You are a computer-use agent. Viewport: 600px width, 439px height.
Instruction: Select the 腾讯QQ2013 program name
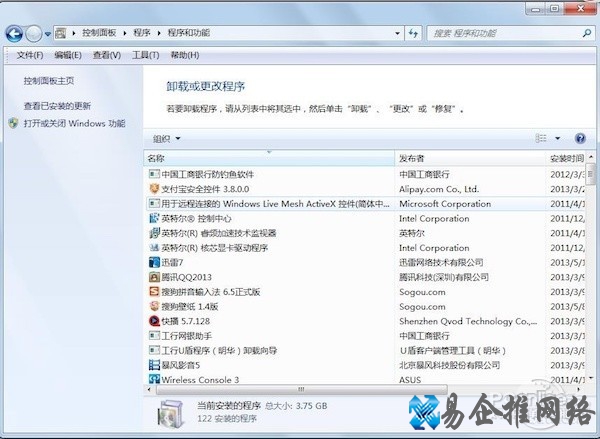click(186, 277)
